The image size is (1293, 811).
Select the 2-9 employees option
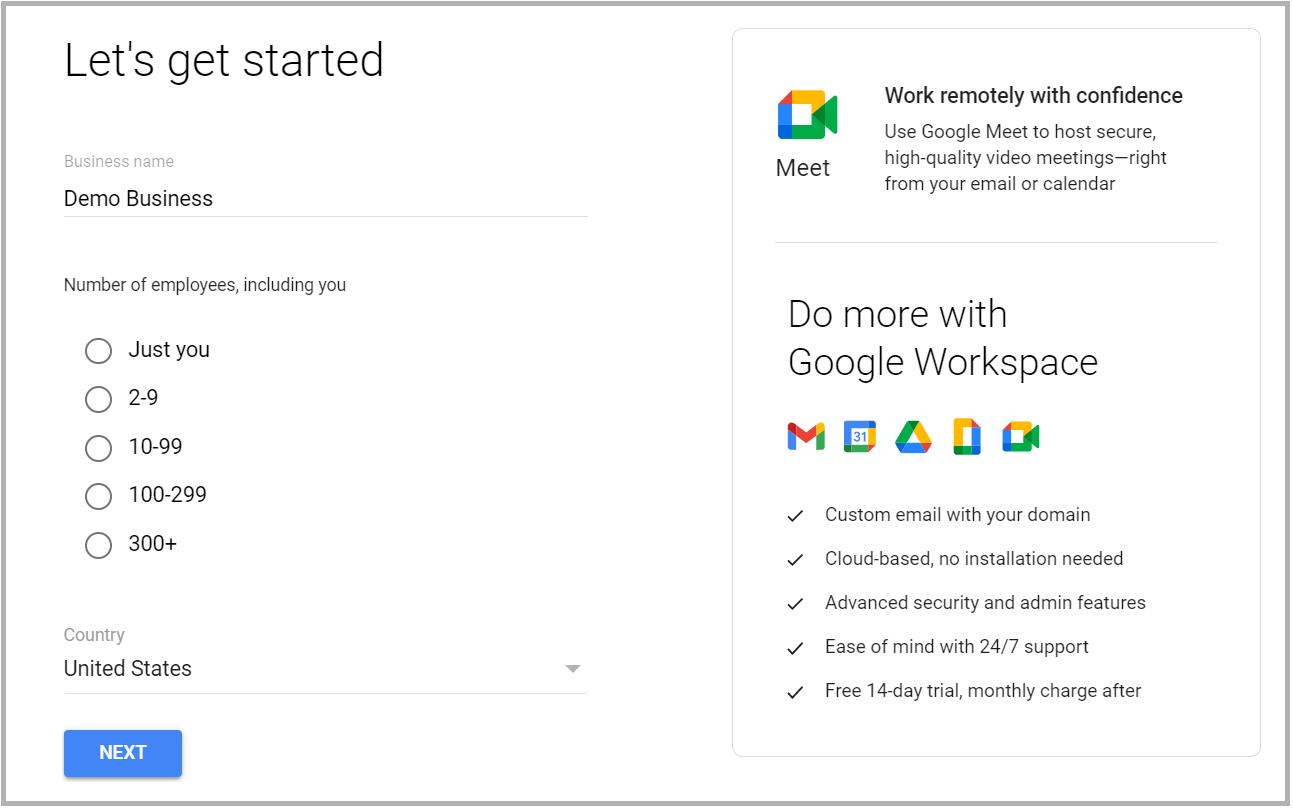click(98, 399)
